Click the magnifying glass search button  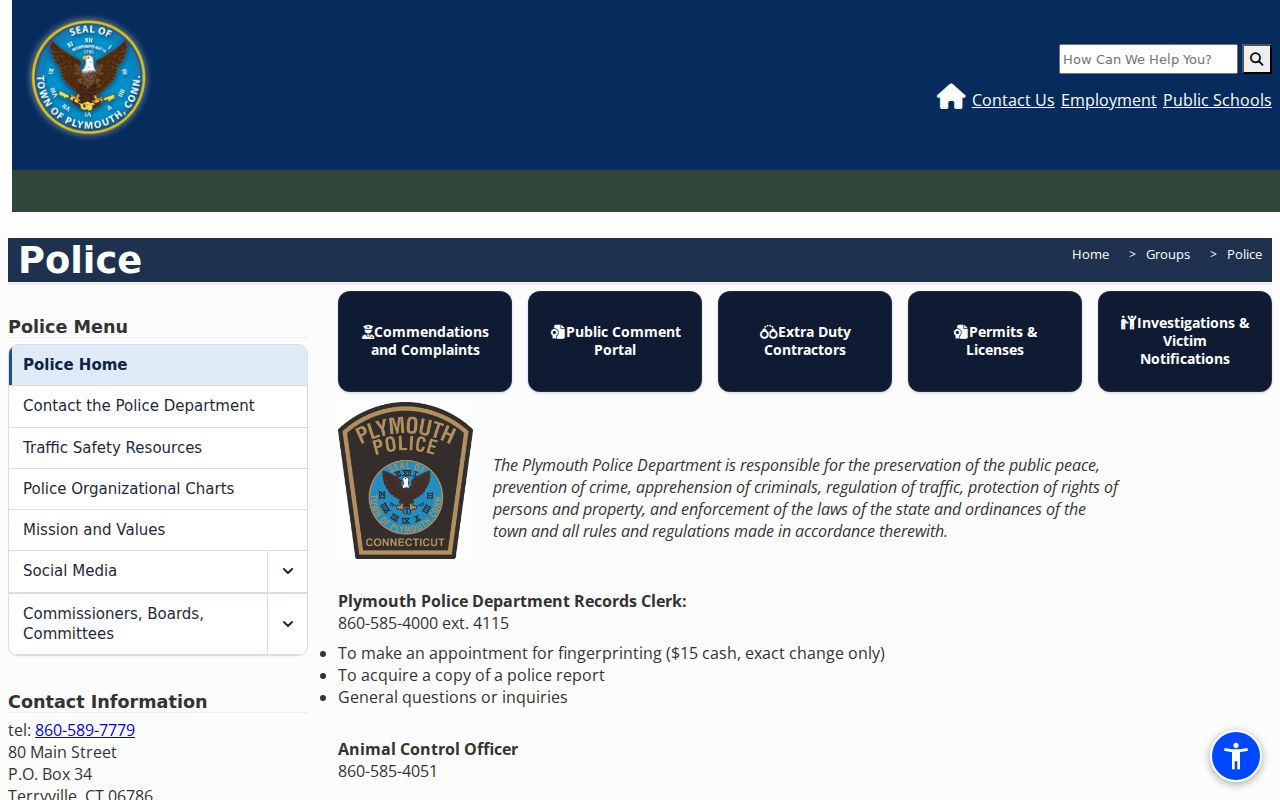click(1256, 59)
